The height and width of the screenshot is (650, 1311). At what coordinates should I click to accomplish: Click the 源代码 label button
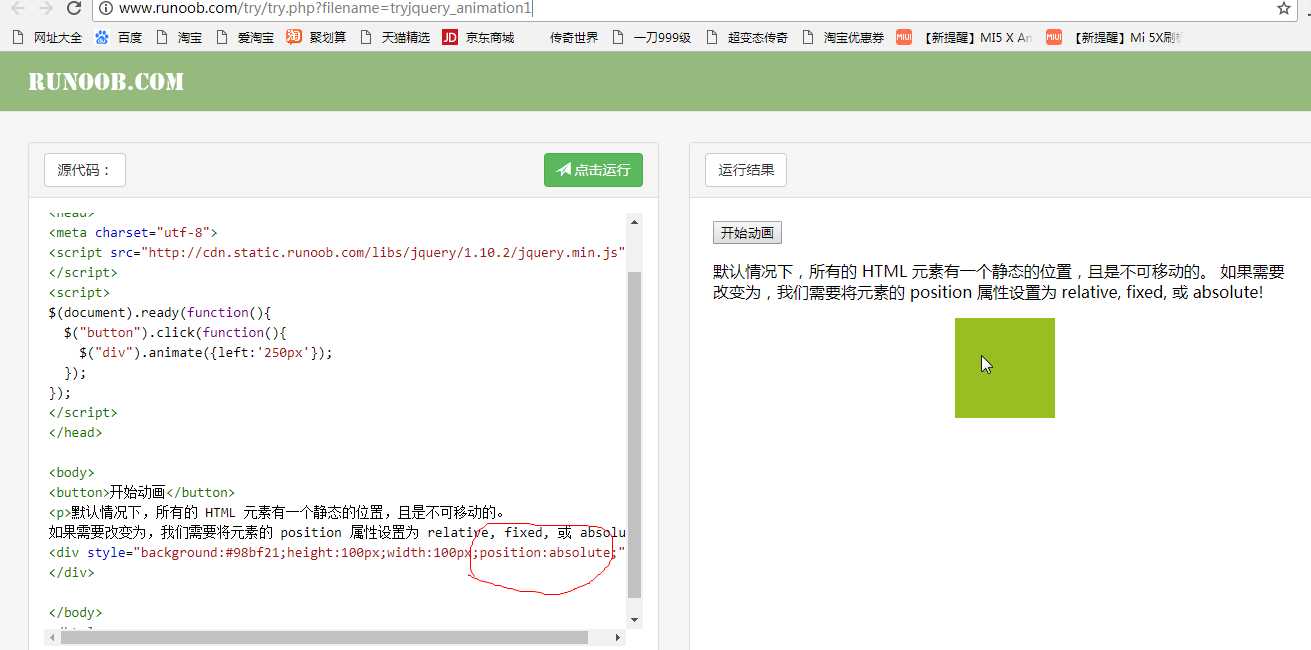coord(85,170)
